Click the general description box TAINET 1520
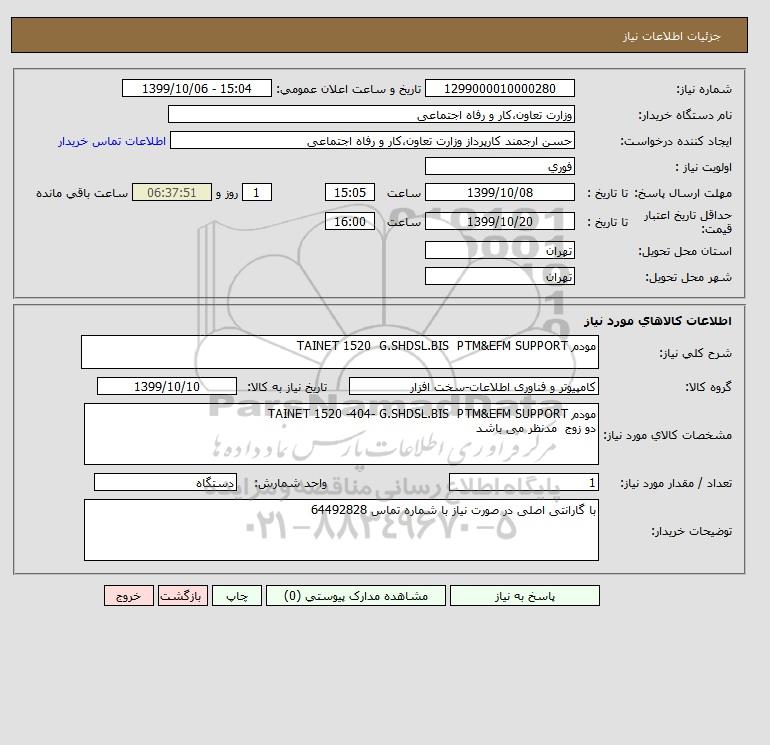Viewport: 770px width, 745px height. [x=340, y=352]
